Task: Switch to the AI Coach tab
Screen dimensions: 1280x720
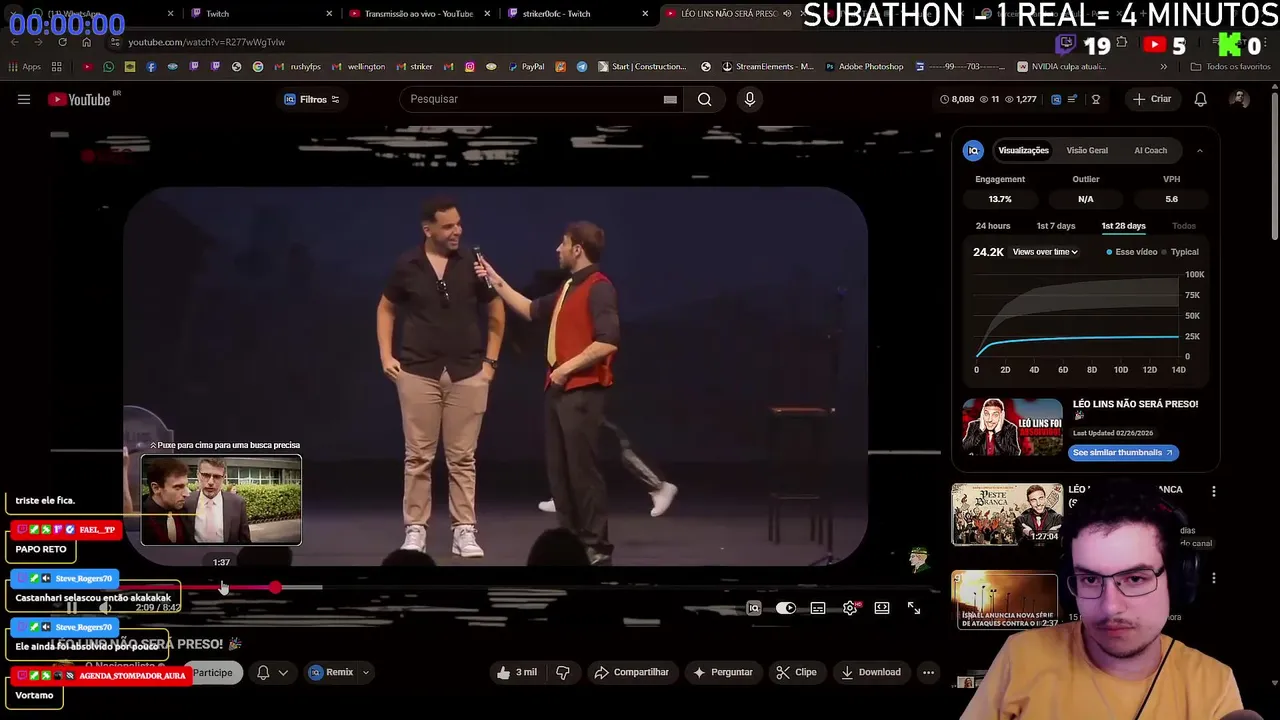Action: [x=1150, y=150]
